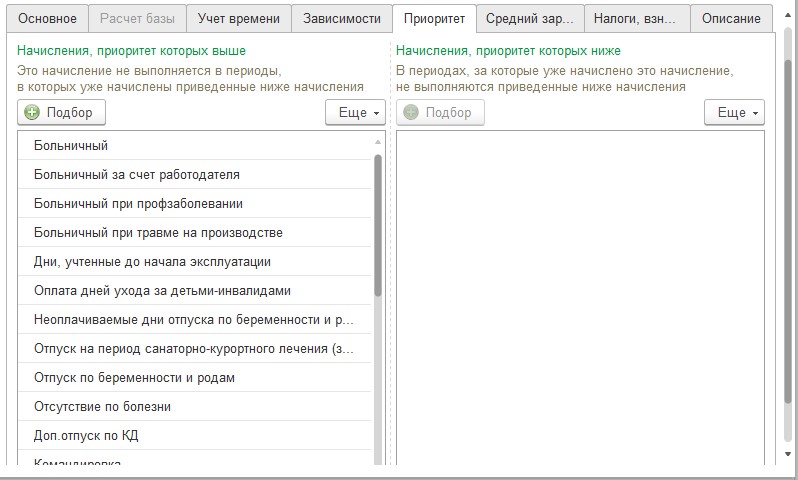This screenshot has width=798, height=480.
Task: Select Больничный за счет работодателя row
Action: 195,175
